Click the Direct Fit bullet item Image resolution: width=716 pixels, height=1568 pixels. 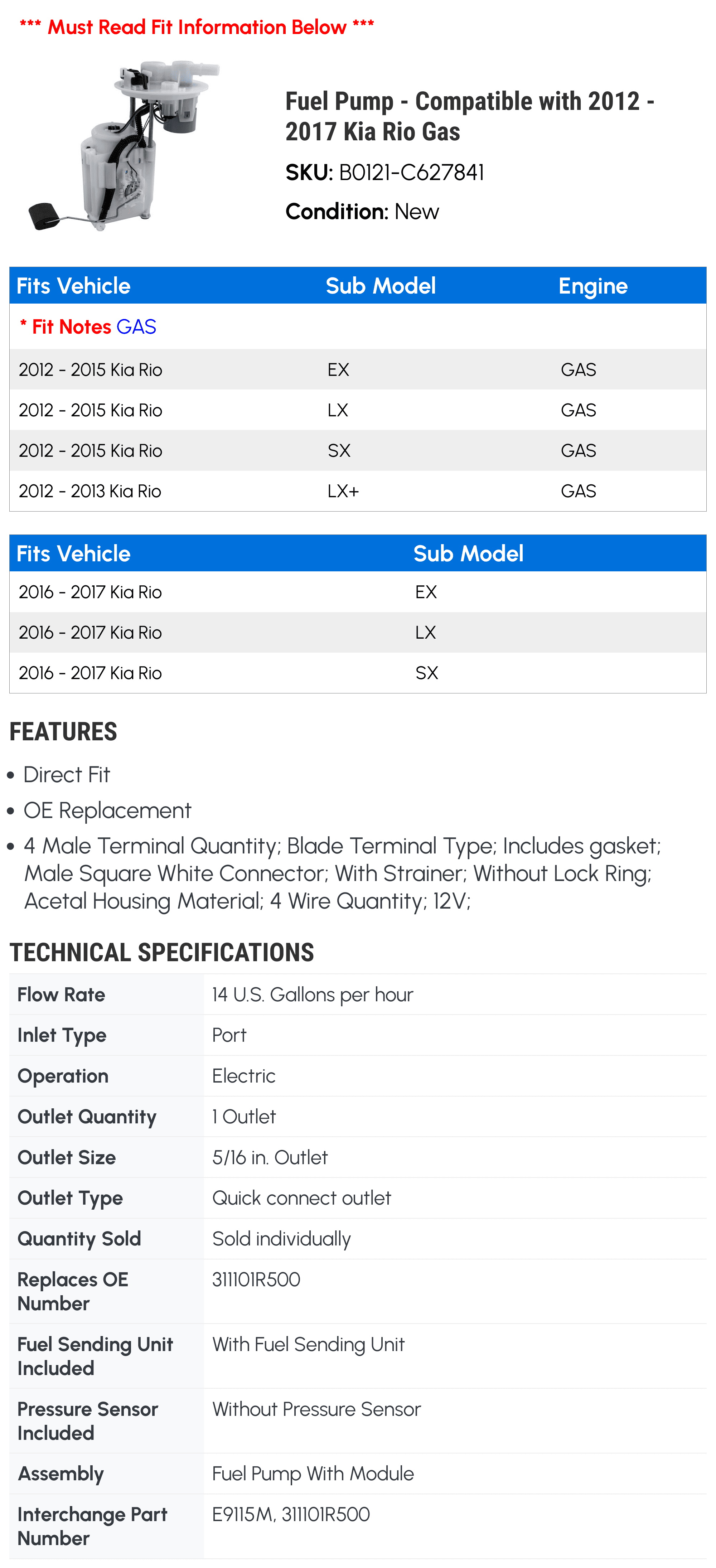[66, 775]
